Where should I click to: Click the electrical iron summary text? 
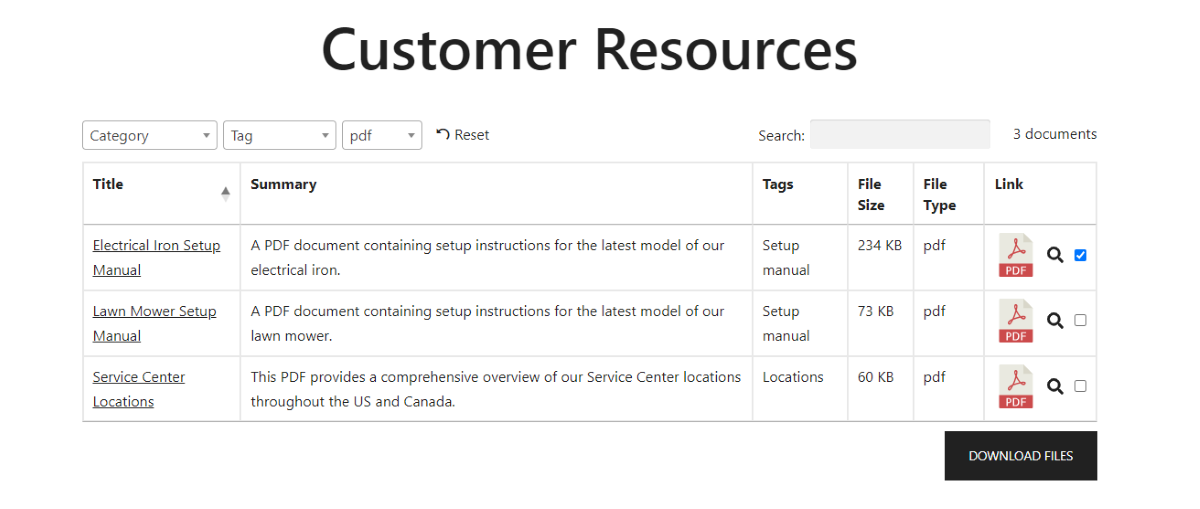(x=488, y=258)
